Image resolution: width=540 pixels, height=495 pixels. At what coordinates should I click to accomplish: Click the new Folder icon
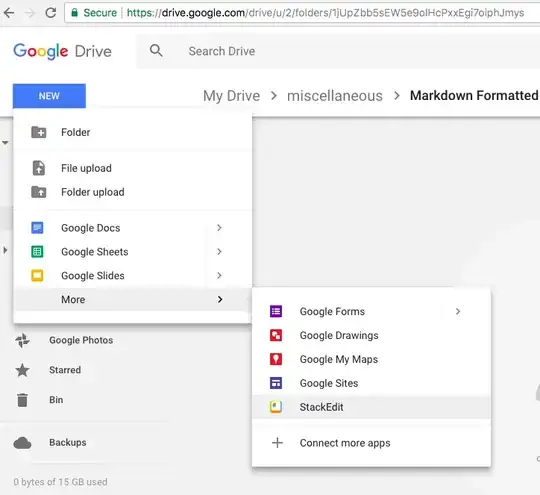point(39,132)
